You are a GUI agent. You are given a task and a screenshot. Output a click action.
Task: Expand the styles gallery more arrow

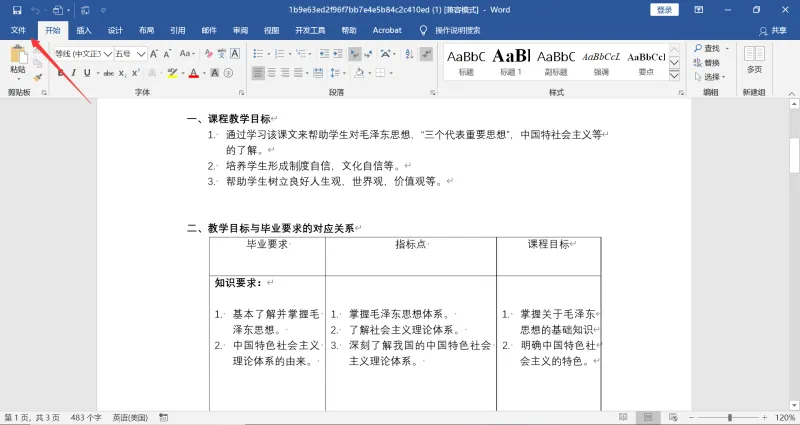click(674, 76)
